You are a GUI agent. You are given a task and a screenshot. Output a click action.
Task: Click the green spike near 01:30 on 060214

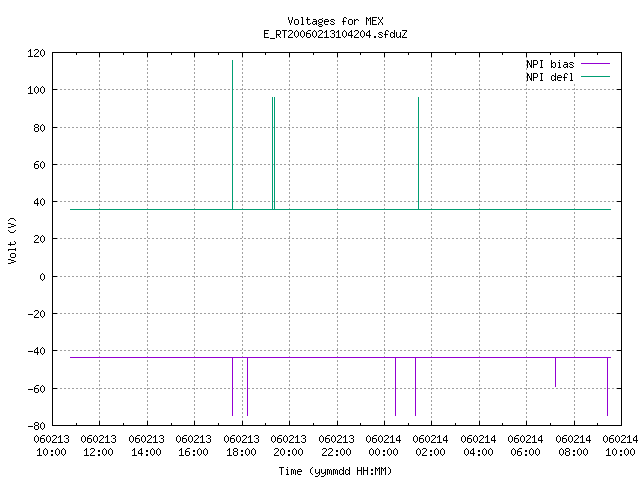click(x=418, y=153)
